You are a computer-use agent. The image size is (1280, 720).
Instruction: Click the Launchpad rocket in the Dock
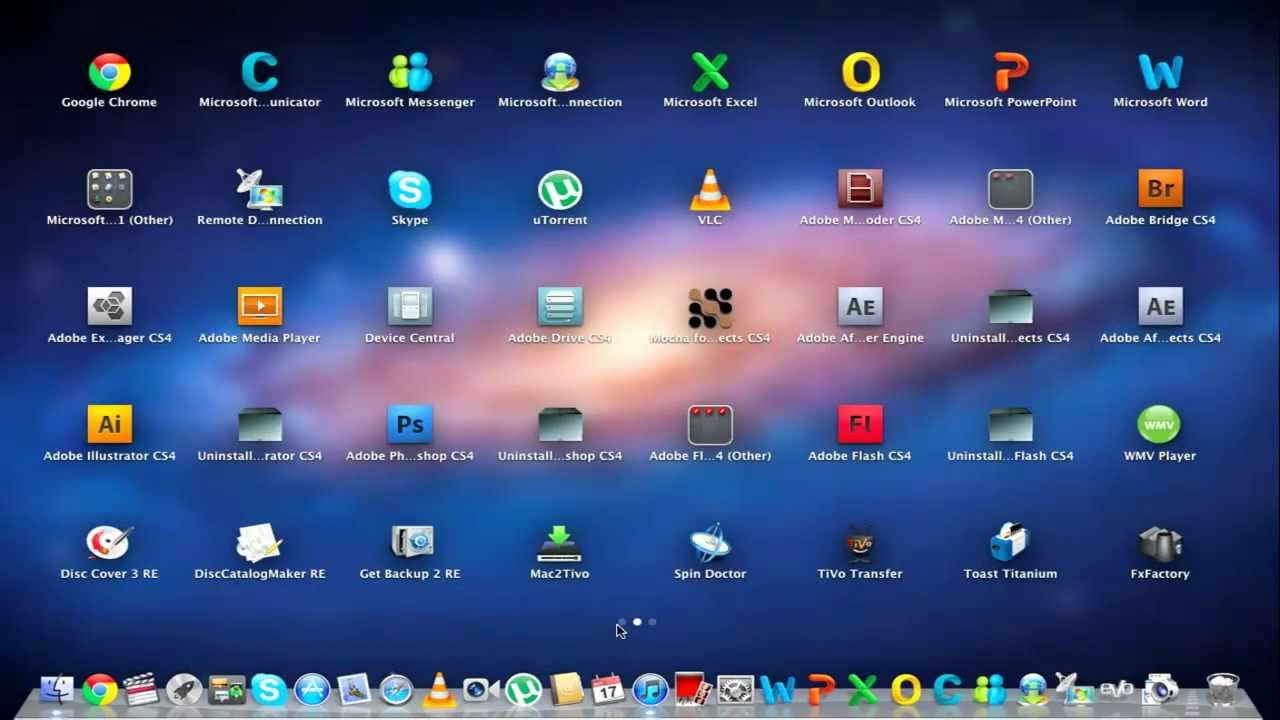[184, 690]
